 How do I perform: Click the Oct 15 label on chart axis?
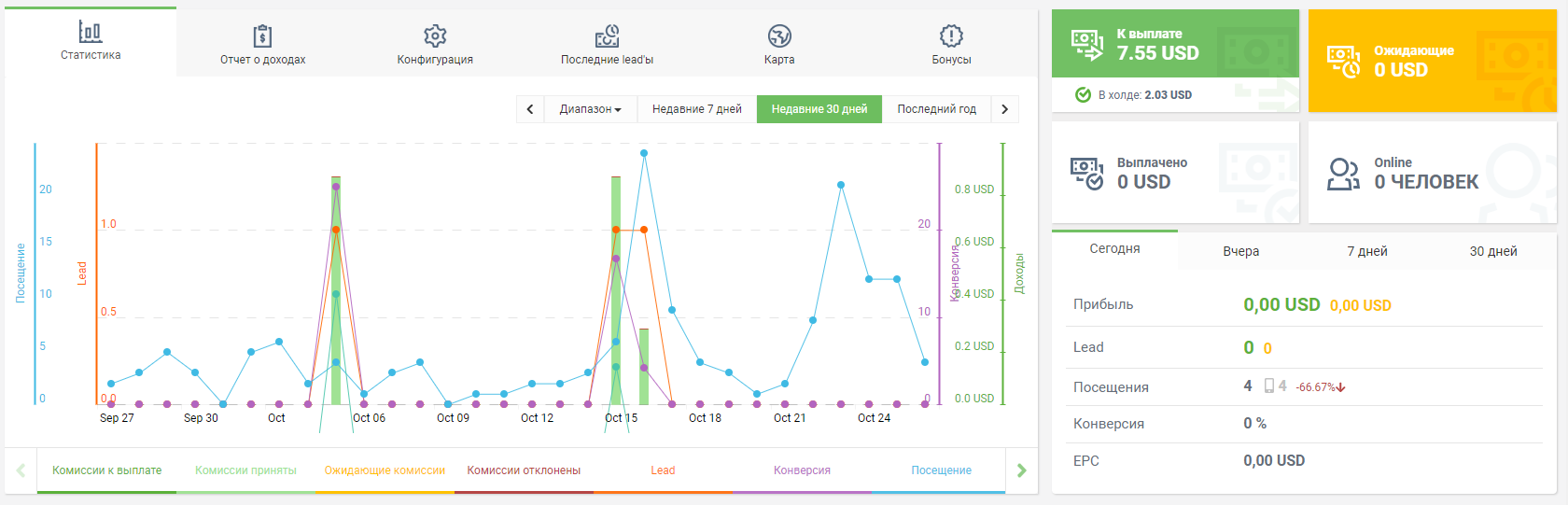click(x=621, y=418)
